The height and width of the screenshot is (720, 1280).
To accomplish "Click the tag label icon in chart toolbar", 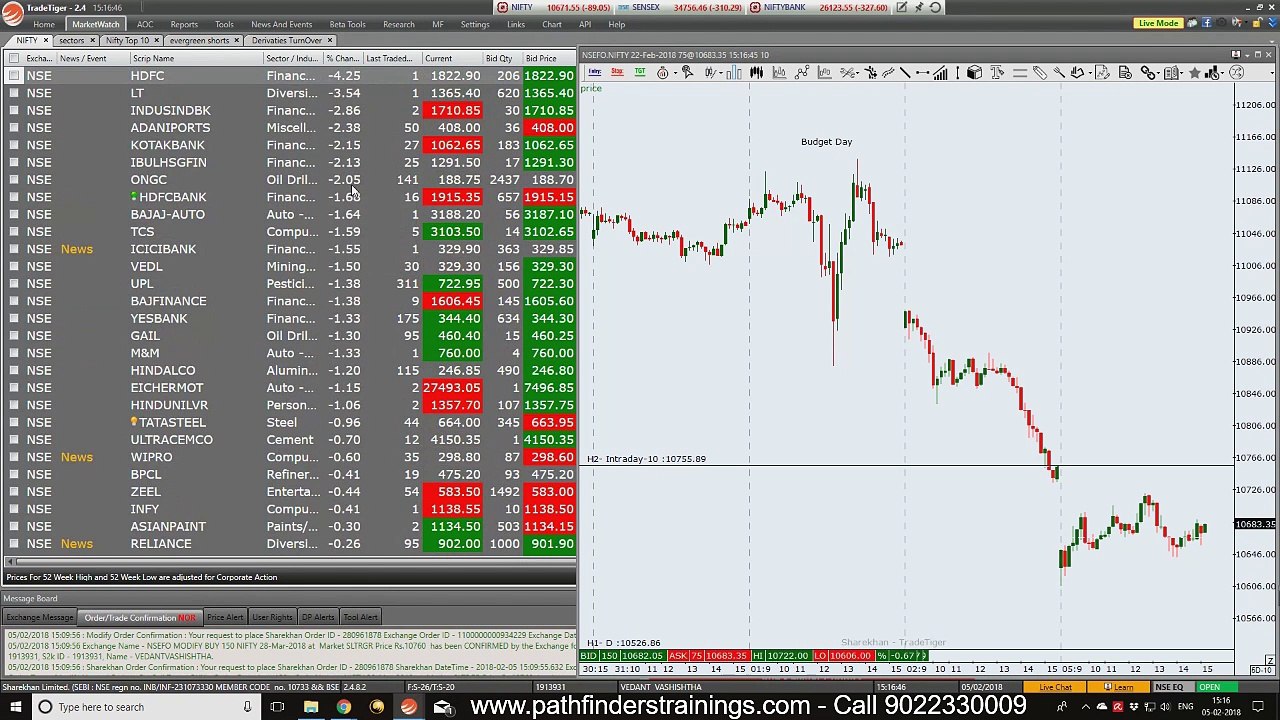I will point(1039,72).
